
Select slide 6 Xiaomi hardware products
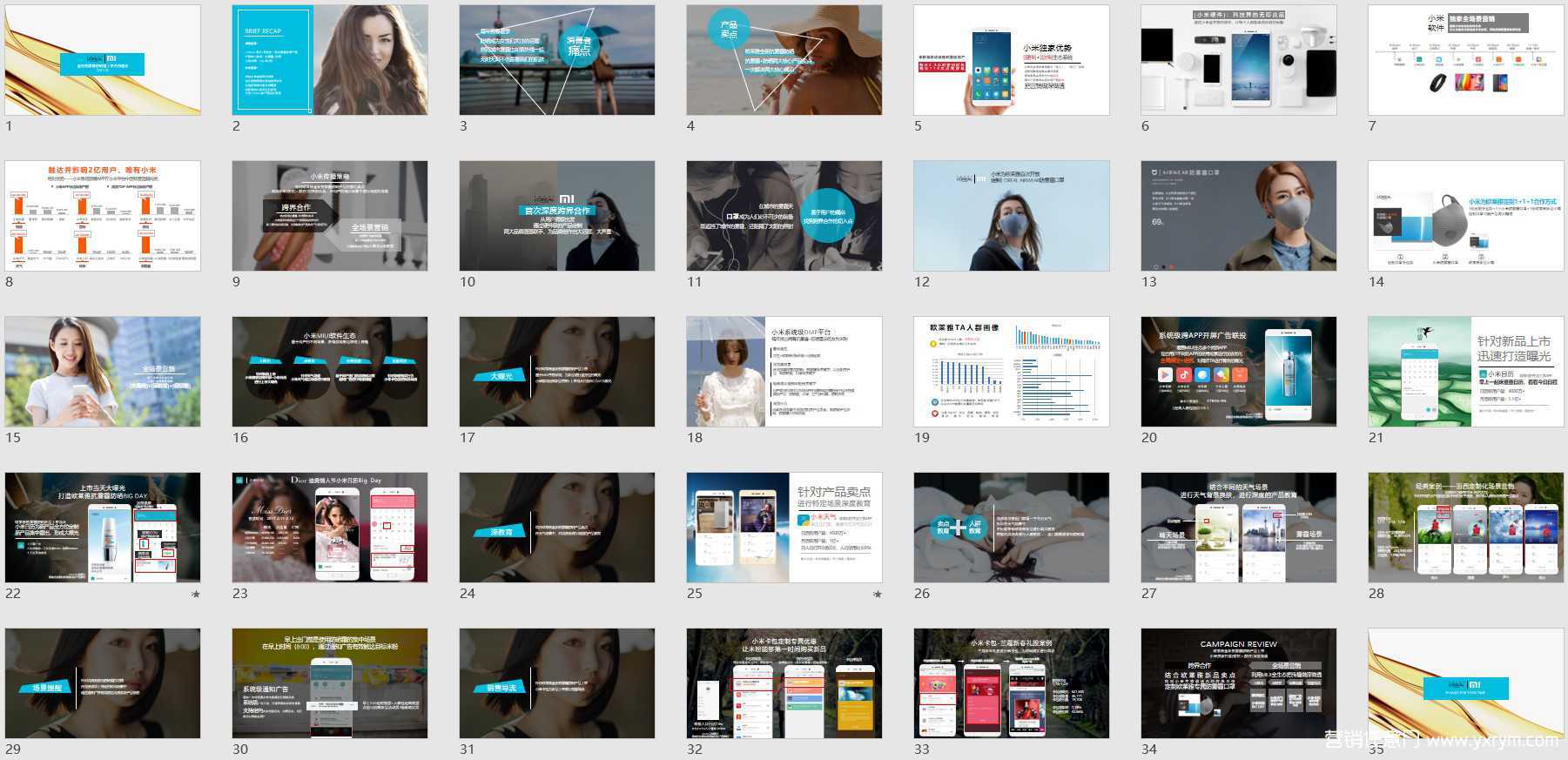point(1239,60)
